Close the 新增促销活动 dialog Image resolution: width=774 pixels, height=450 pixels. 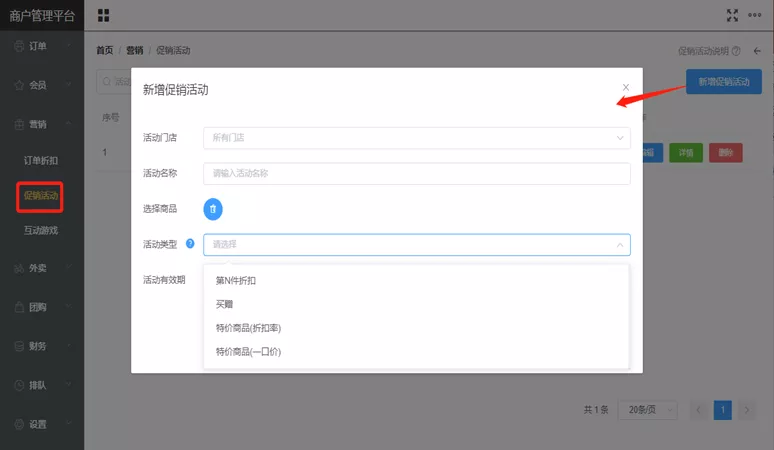pyautogui.click(x=626, y=87)
